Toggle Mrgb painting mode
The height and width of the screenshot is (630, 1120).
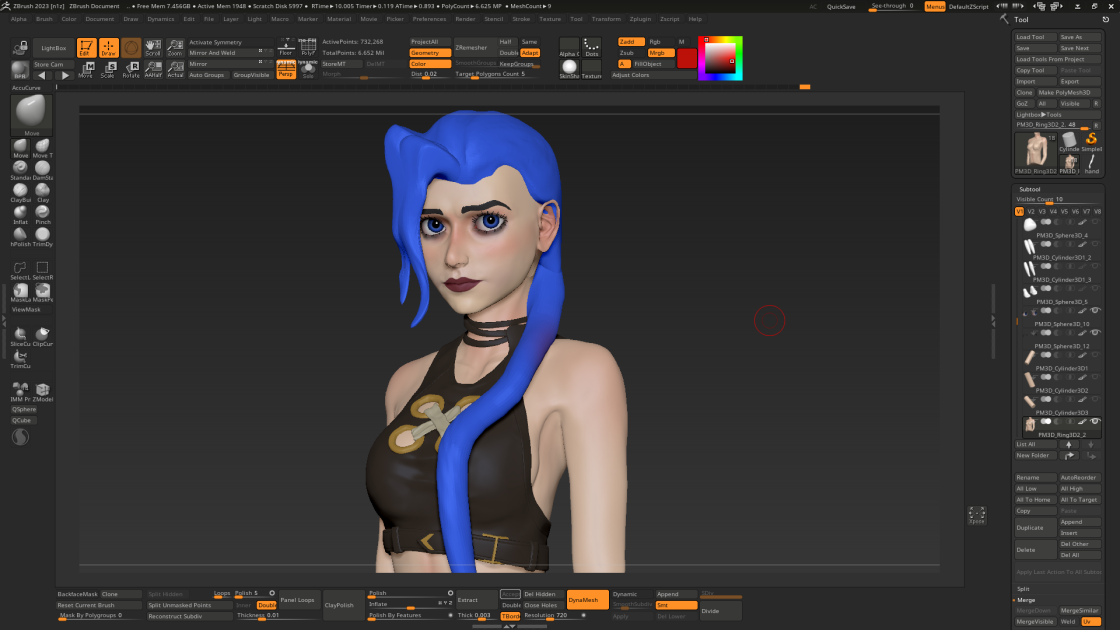pyautogui.click(x=661, y=53)
